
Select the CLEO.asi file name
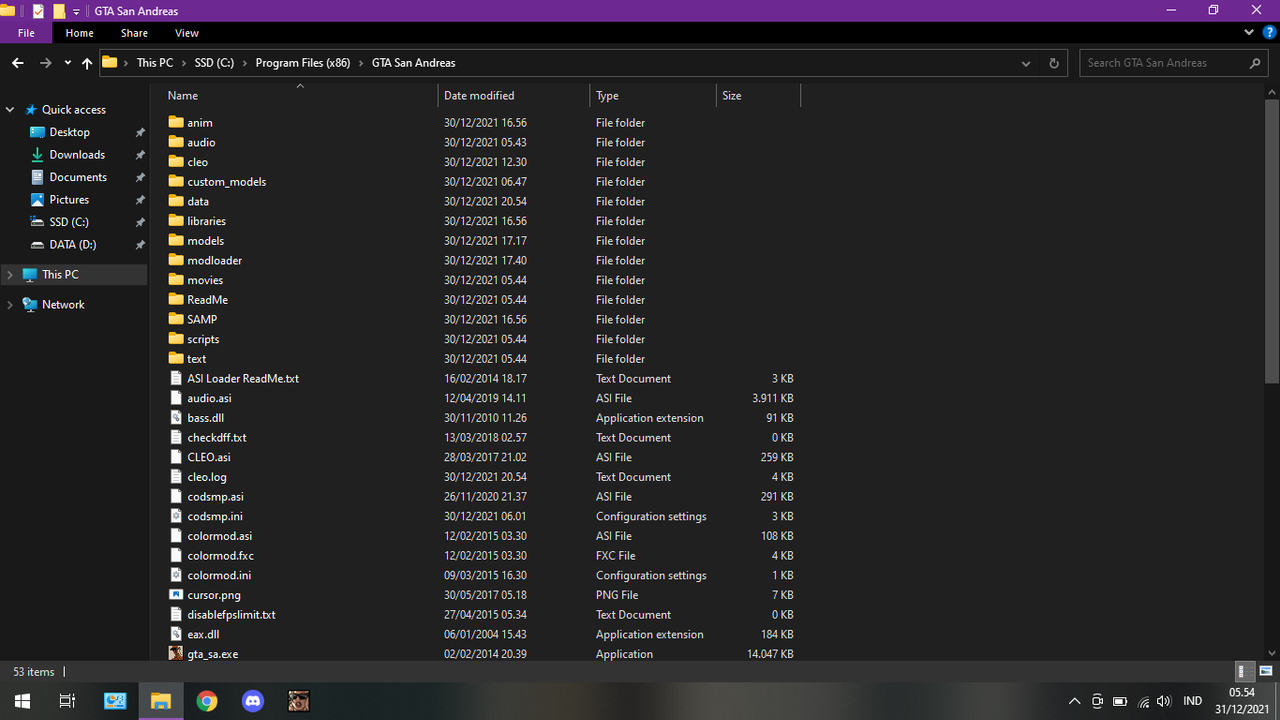click(209, 457)
